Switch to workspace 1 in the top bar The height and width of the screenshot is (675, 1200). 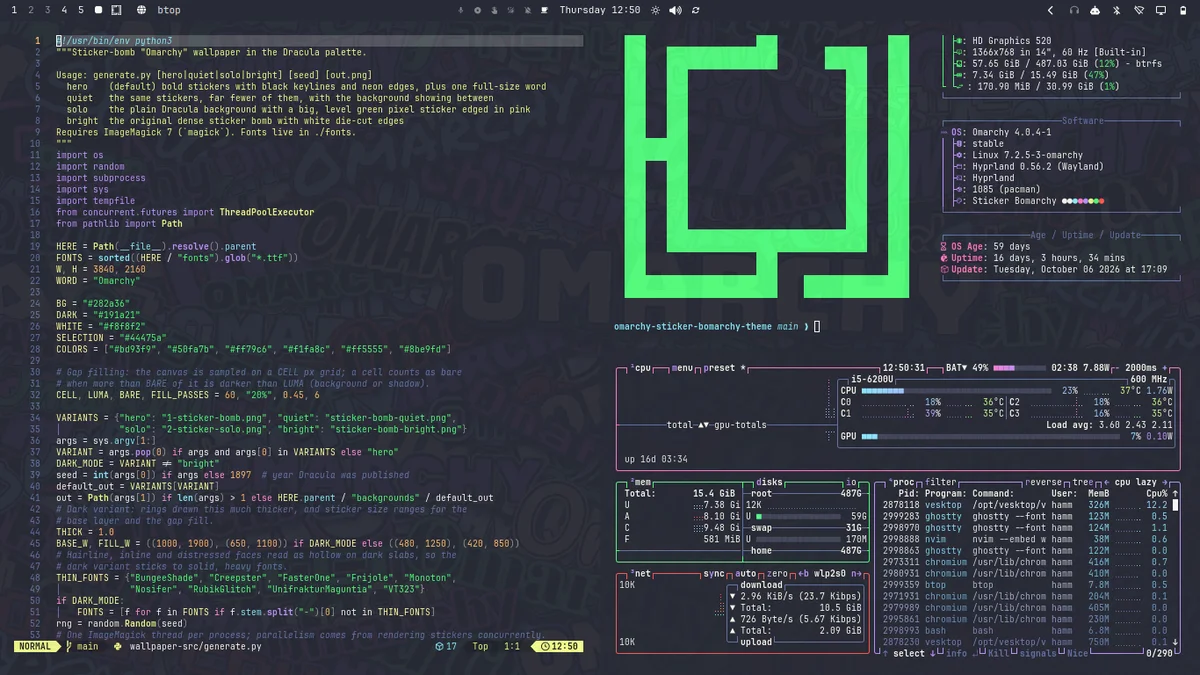click(x=14, y=10)
